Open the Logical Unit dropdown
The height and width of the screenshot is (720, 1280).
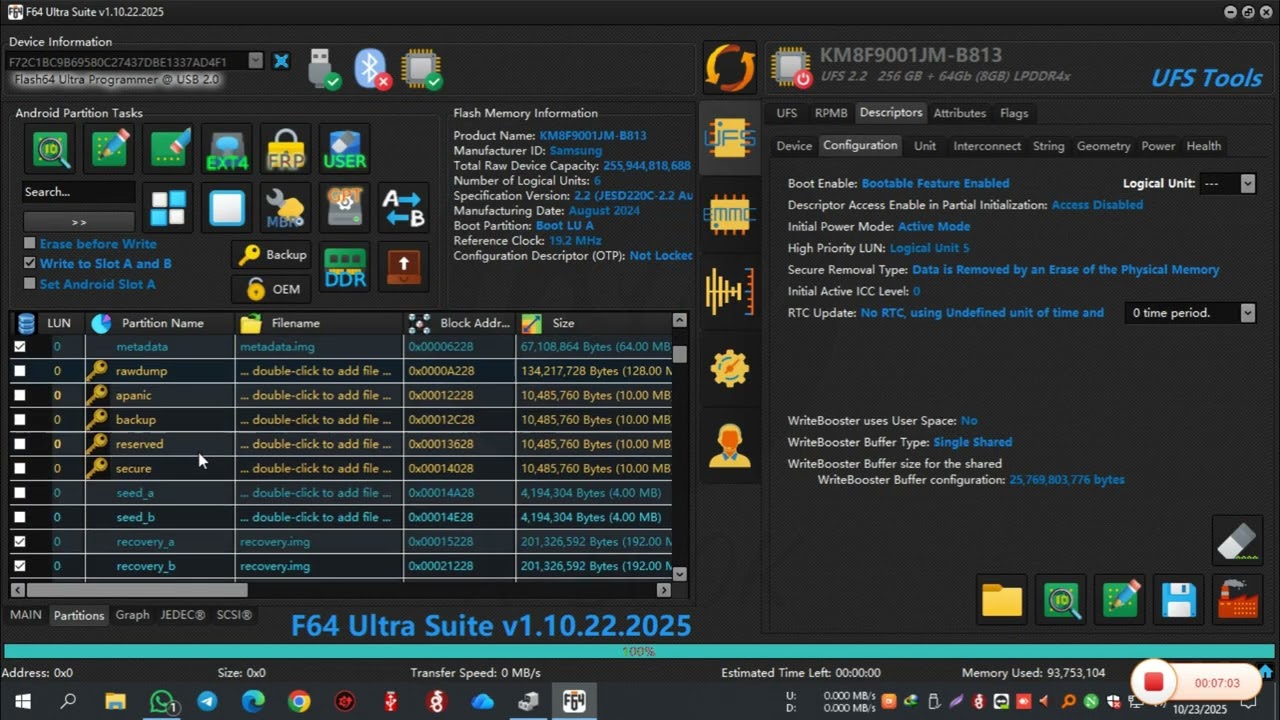[x=1247, y=183]
